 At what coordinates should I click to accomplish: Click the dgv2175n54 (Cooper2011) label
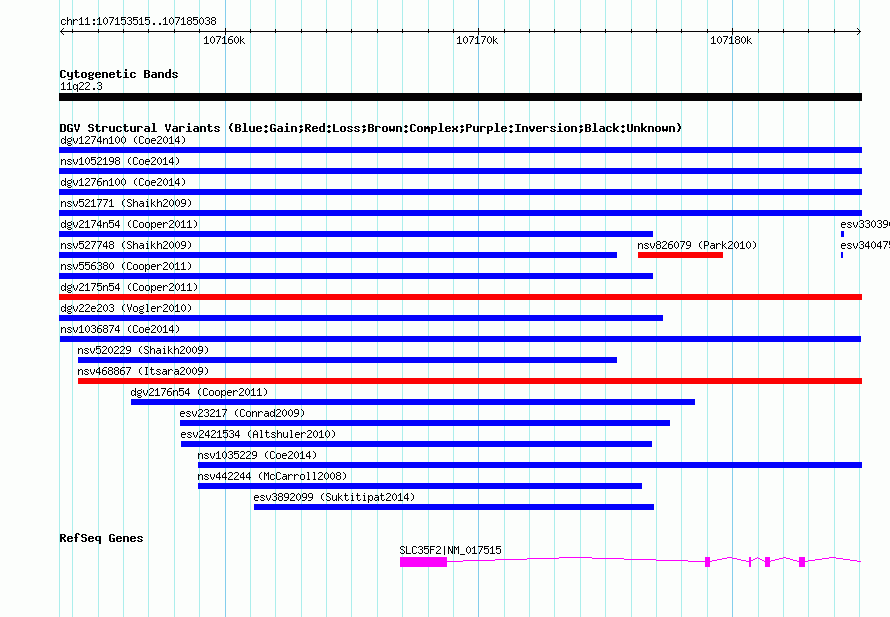pos(129,287)
